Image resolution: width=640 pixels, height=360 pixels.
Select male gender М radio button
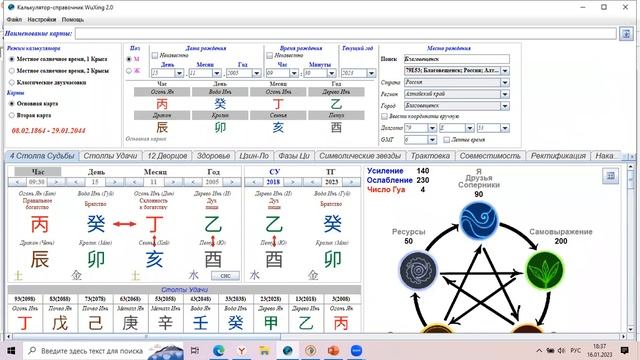pos(129,59)
